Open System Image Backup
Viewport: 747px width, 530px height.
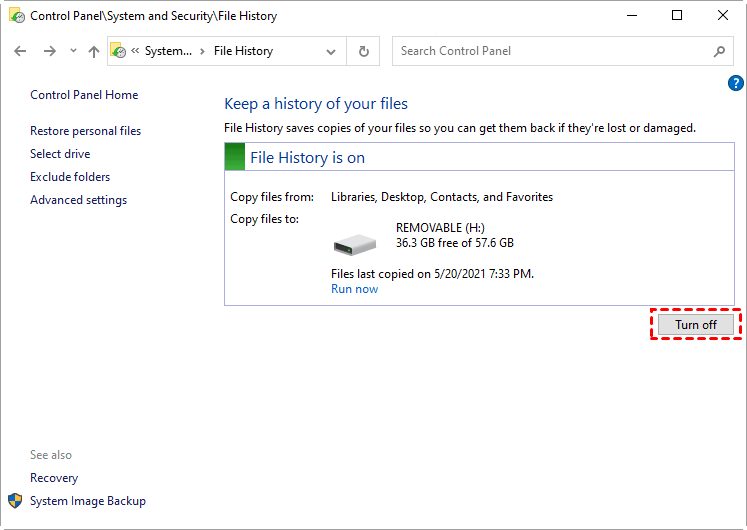[87, 501]
